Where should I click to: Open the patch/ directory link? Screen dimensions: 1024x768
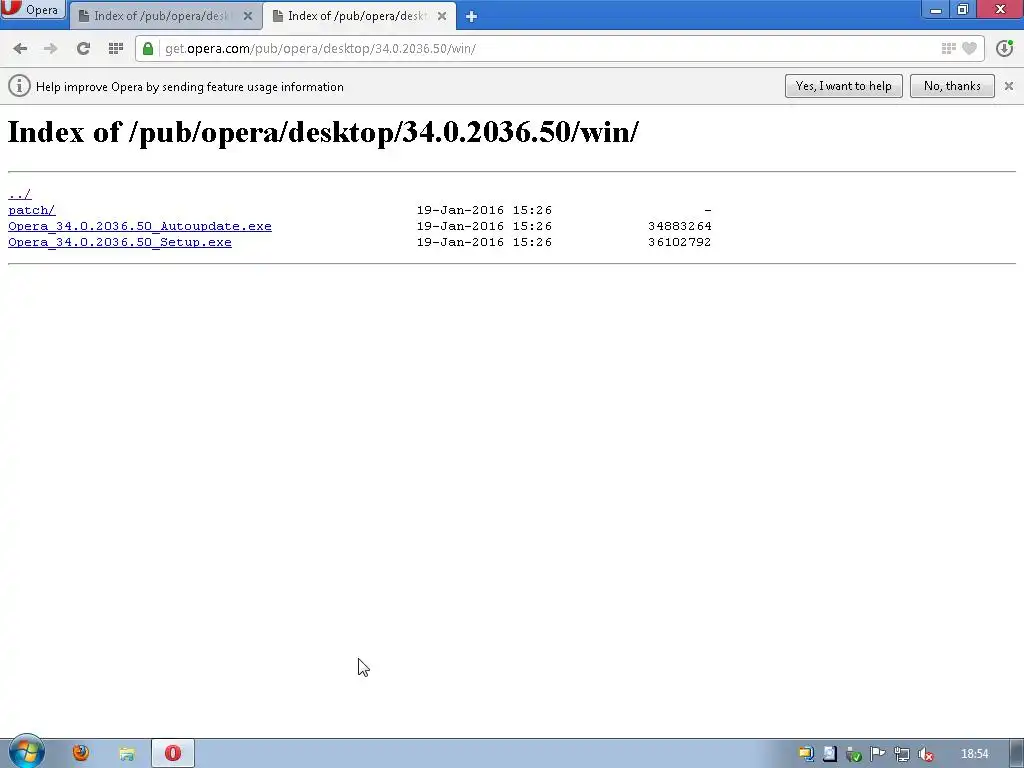pyautogui.click(x=31, y=210)
